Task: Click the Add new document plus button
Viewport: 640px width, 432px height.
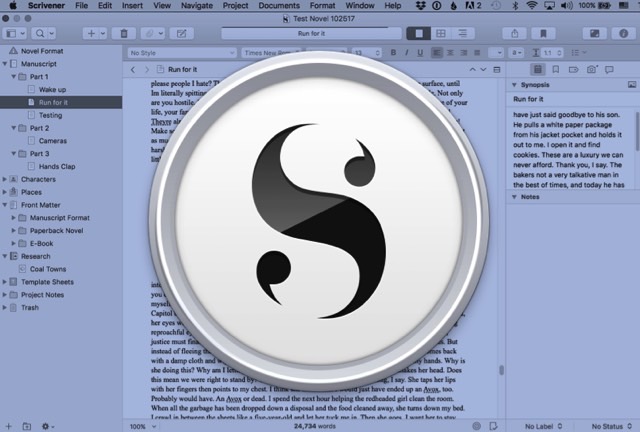Action: pyautogui.click(x=91, y=33)
